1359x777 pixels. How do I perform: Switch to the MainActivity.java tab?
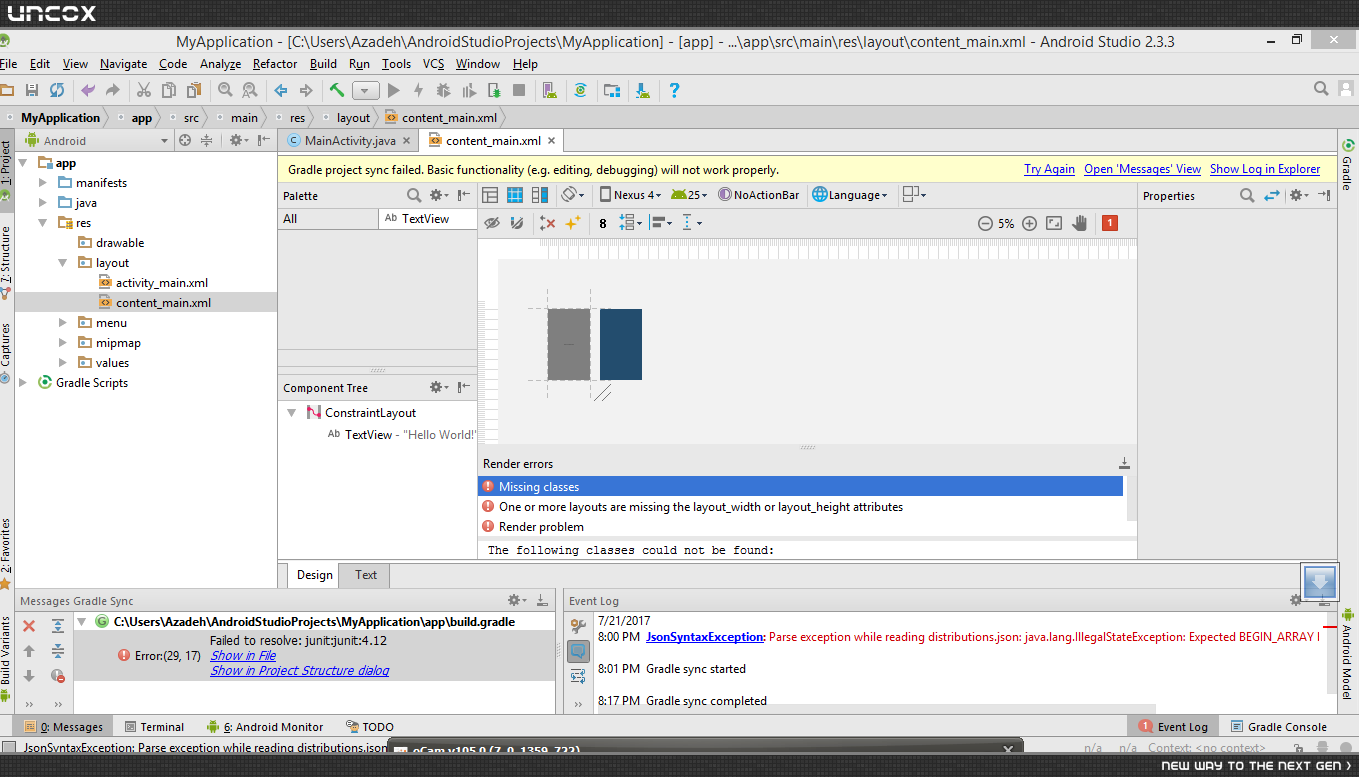tap(349, 141)
